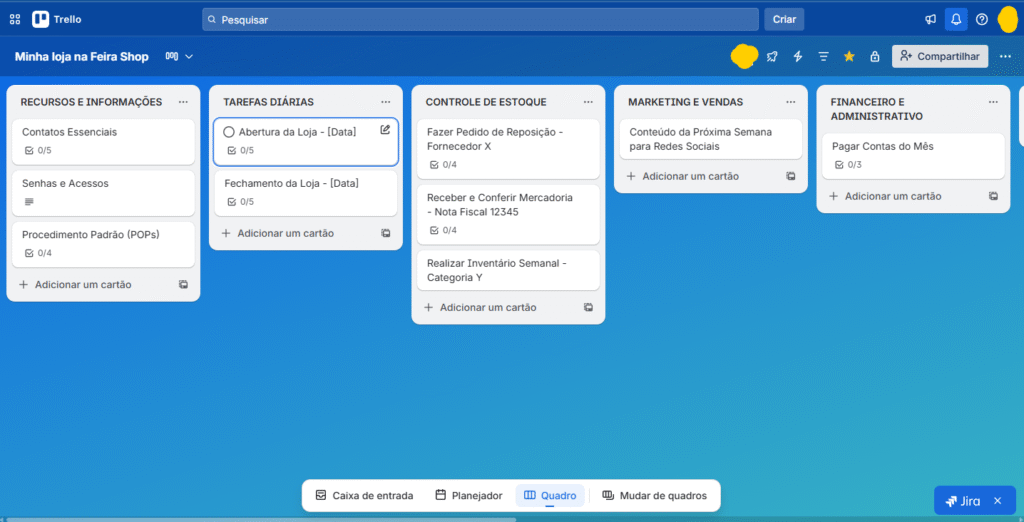This screenshot has height=522, width=1024.
Task: Click description icon on Senhas e Acessos
Action: point(29,202)
